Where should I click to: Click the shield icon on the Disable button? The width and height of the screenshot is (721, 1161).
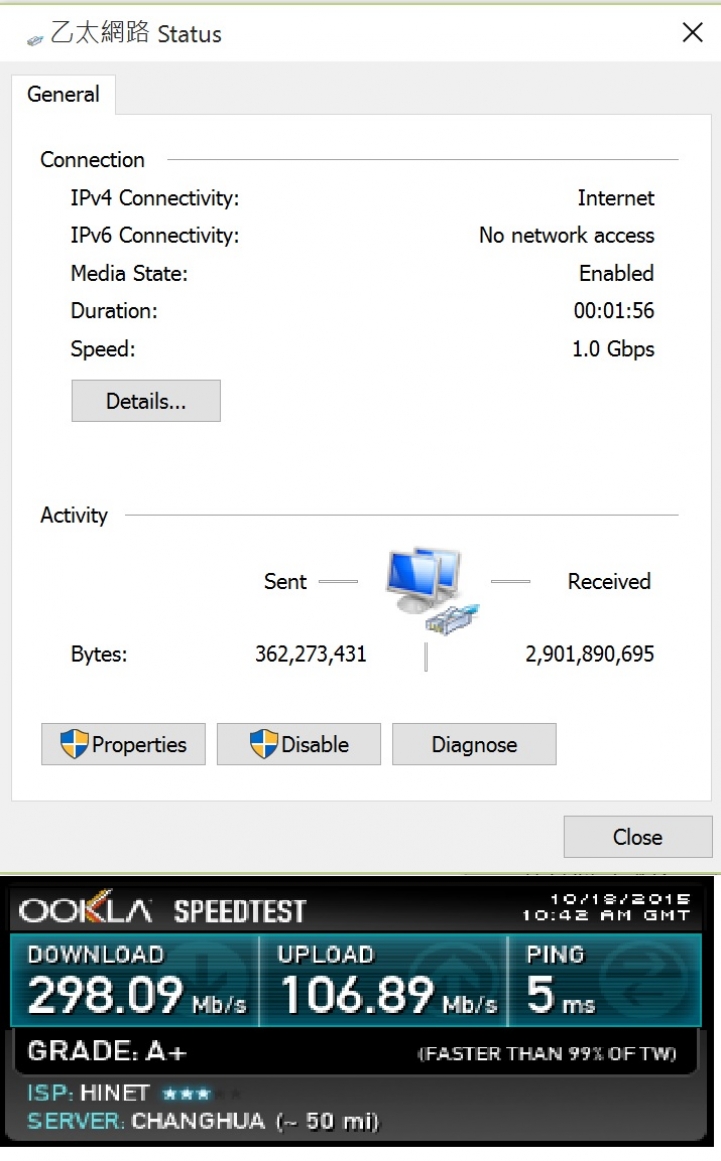pyautogui.click(x=264, y=743)
